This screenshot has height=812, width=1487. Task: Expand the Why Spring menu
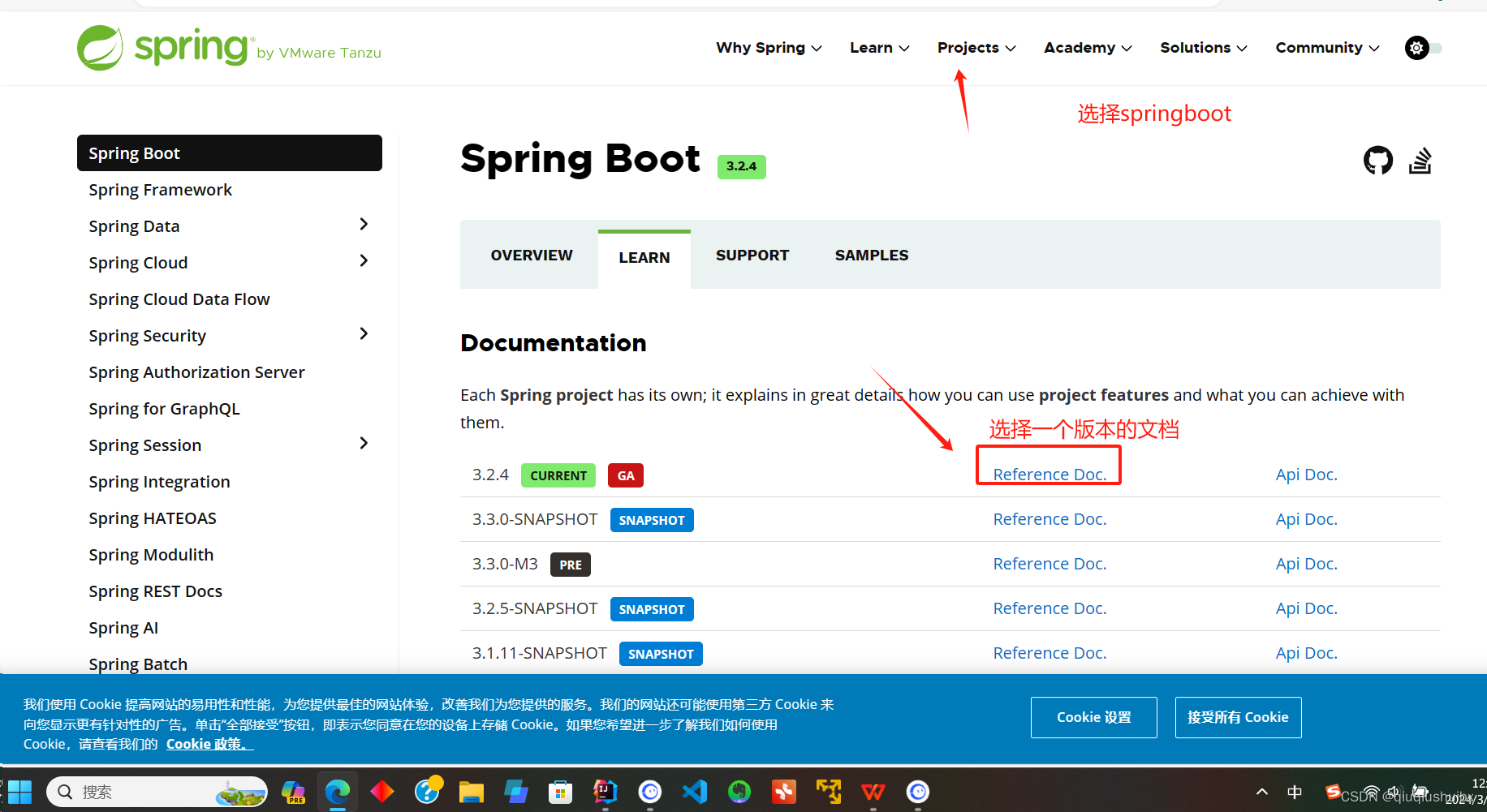pyautogui.click(x=769, y=48)
